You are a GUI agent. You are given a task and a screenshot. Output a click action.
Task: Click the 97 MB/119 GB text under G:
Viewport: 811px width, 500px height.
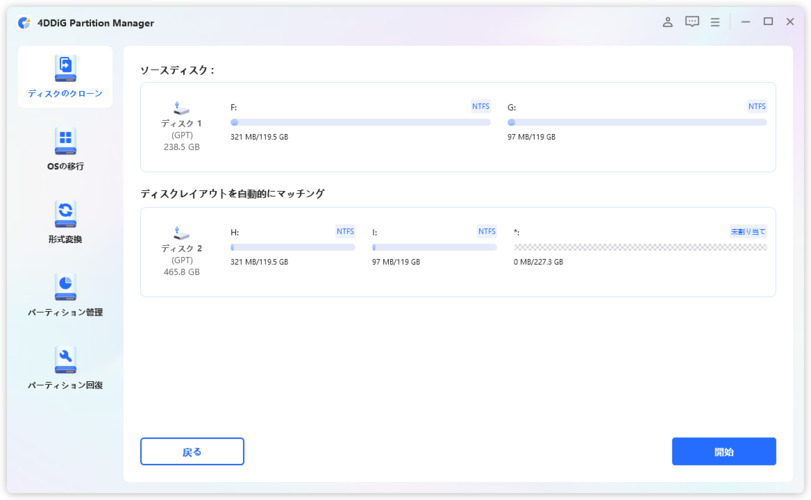point(531,137)
